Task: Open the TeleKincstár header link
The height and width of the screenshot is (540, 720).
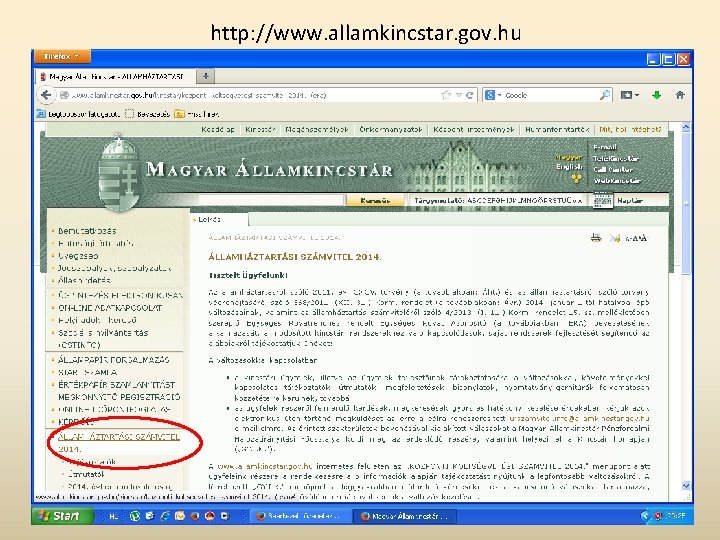Action: tap(616, 158)
